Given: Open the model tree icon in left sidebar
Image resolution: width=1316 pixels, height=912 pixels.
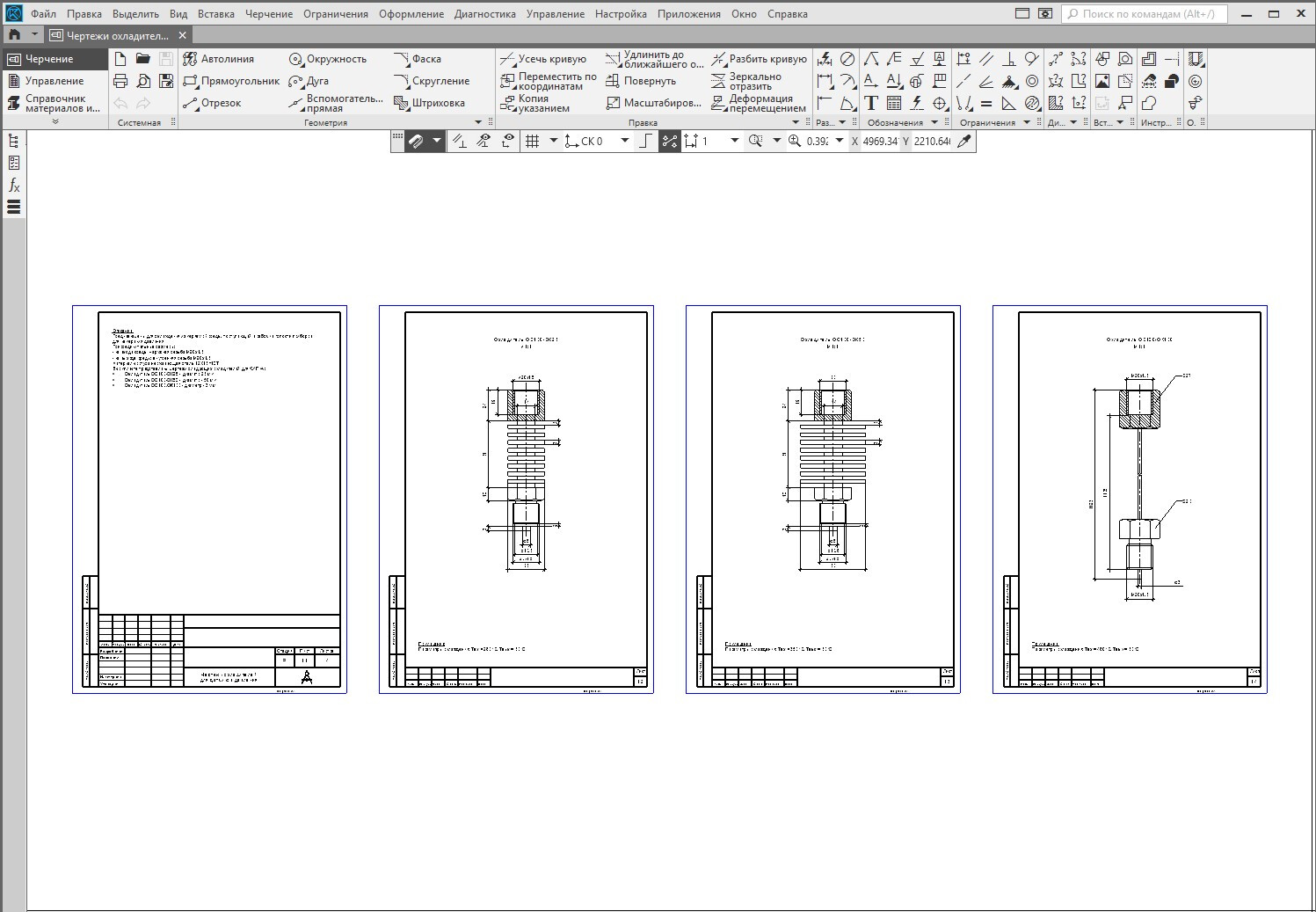Looking at the screenshot, I should click(x=14, y=141).
